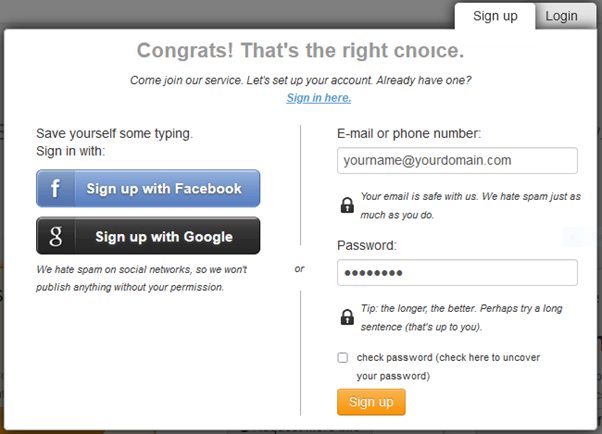This screenshot has height=434, width=602.
Task: Click the 'Password:' field label
Action: [x=367, y=245]
